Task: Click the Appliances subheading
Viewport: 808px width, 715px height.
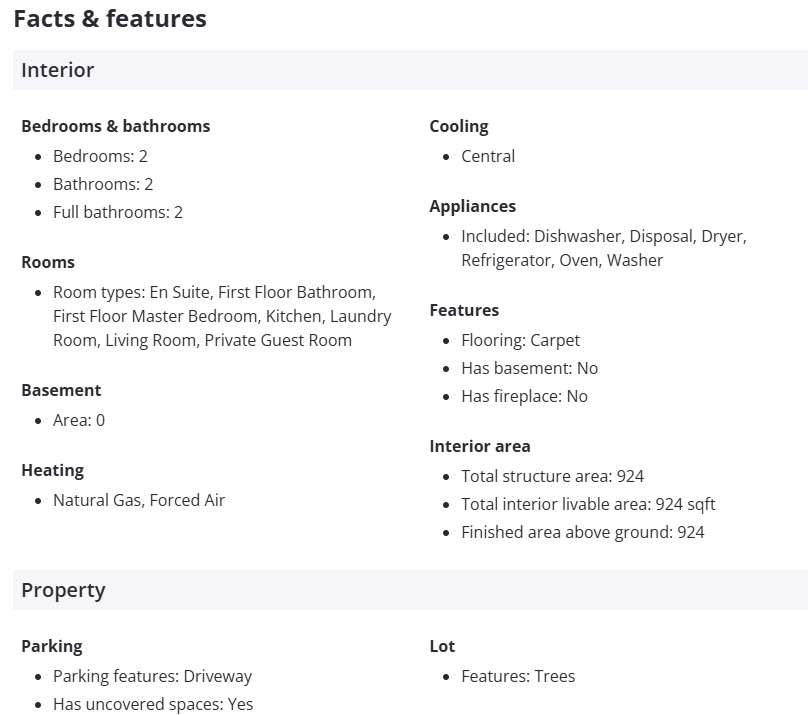Action: coord(473,206)
